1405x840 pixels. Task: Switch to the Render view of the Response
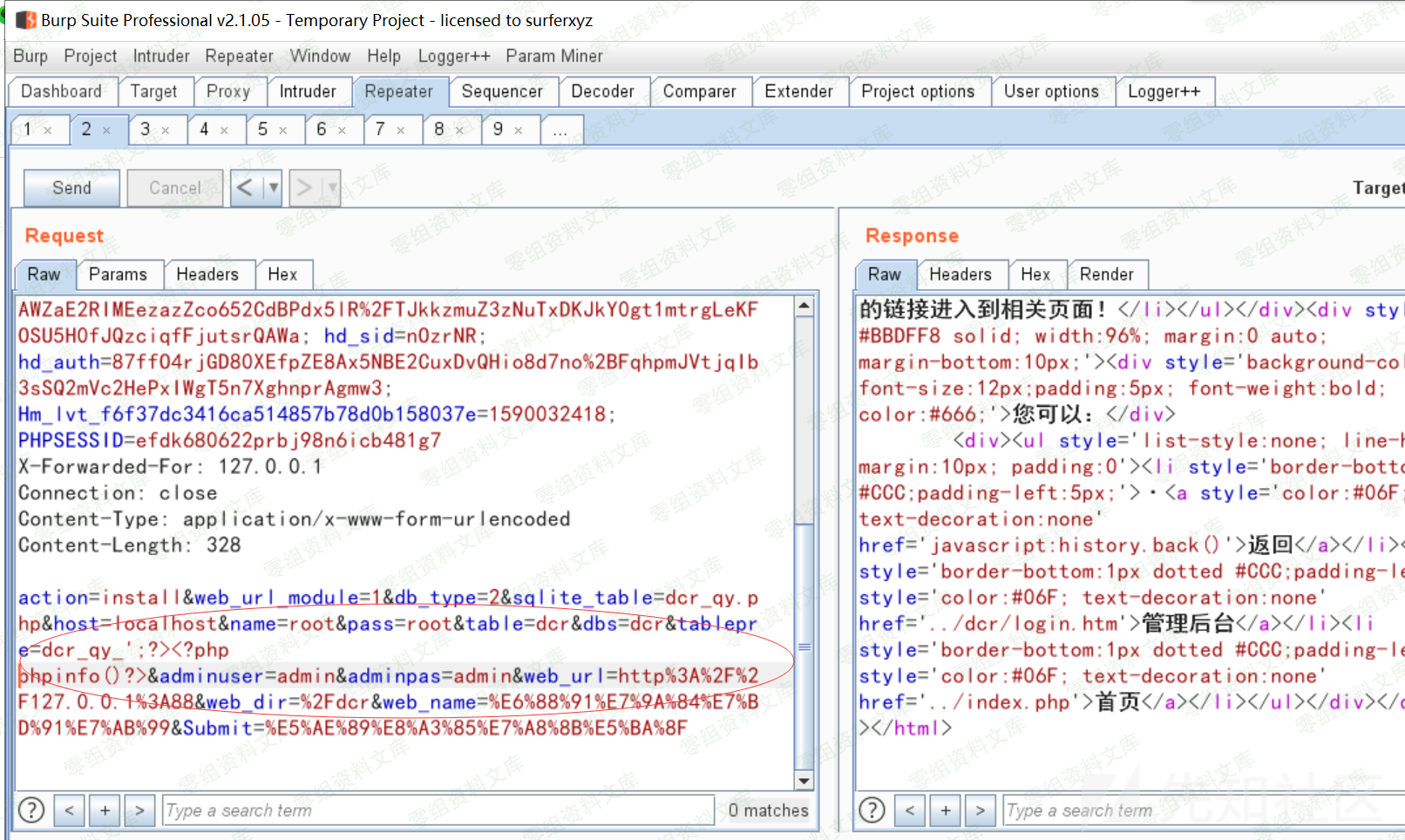tap(1108, 274)
